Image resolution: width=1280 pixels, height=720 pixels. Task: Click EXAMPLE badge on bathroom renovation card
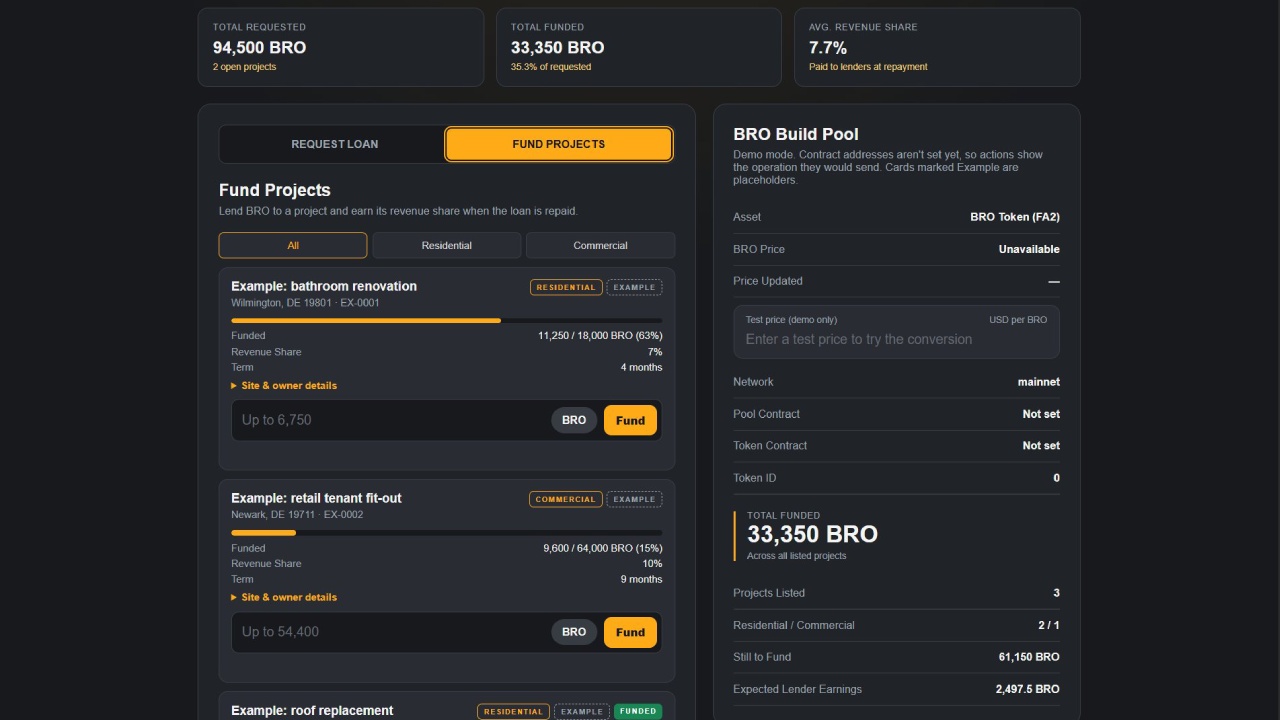point(634,287)
